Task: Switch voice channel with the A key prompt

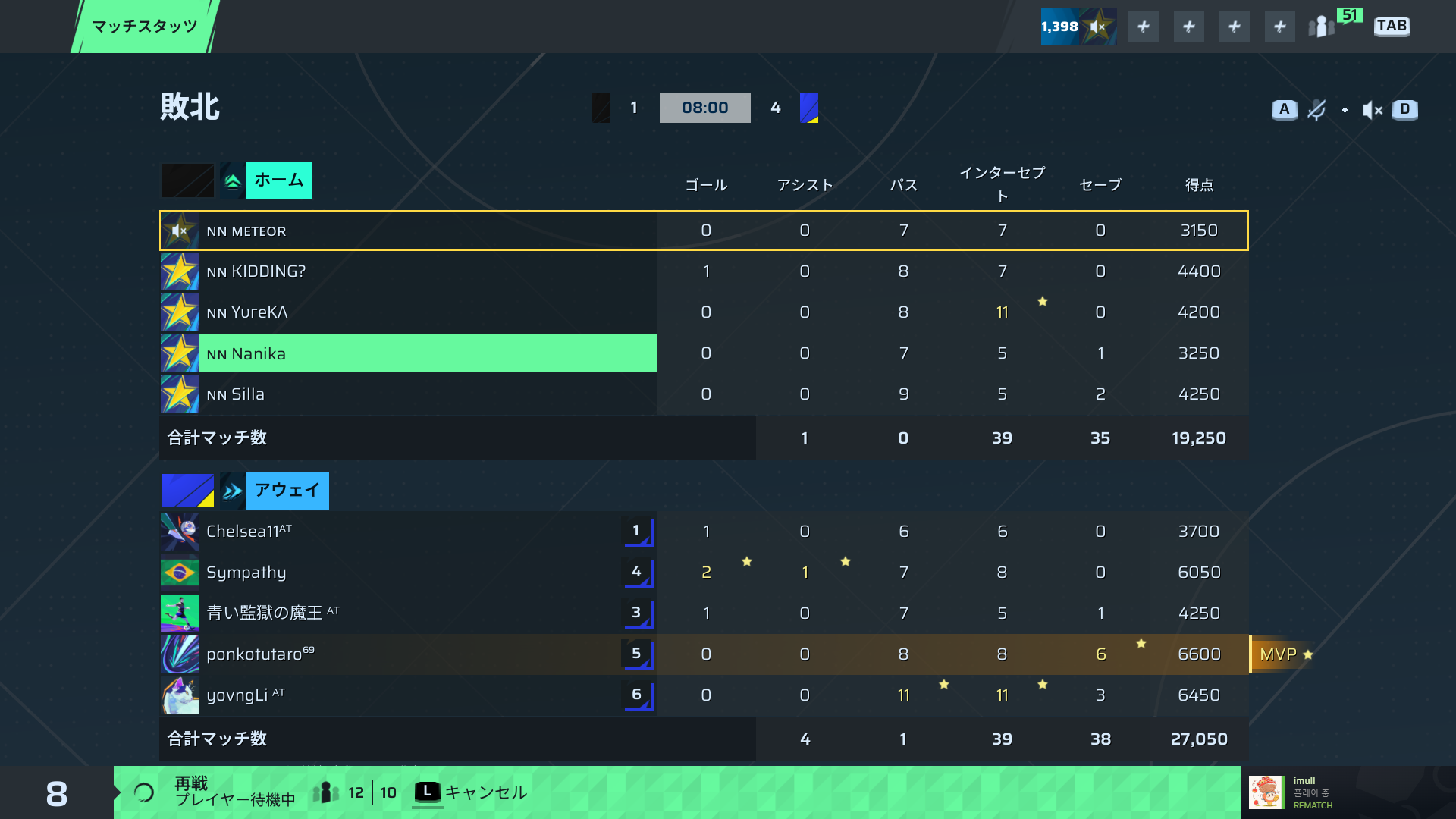Action: click(1284, 110)
